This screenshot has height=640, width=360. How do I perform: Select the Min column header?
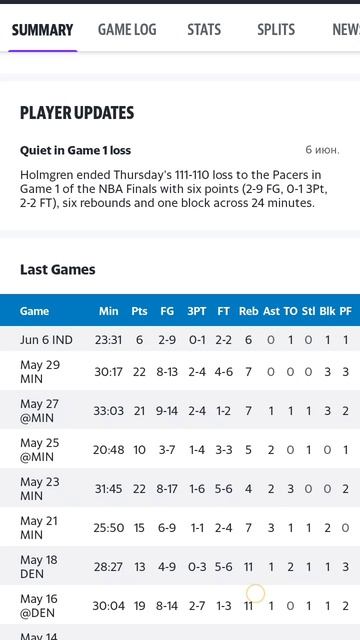point(108,311)
